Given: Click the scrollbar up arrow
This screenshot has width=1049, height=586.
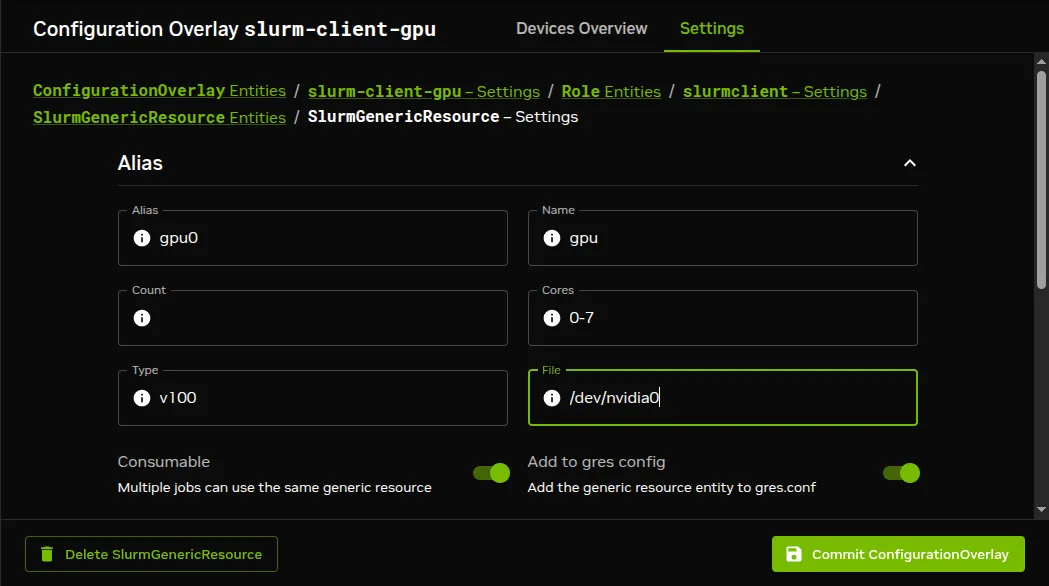Looking at the screenshot, I should point(1041,62).
